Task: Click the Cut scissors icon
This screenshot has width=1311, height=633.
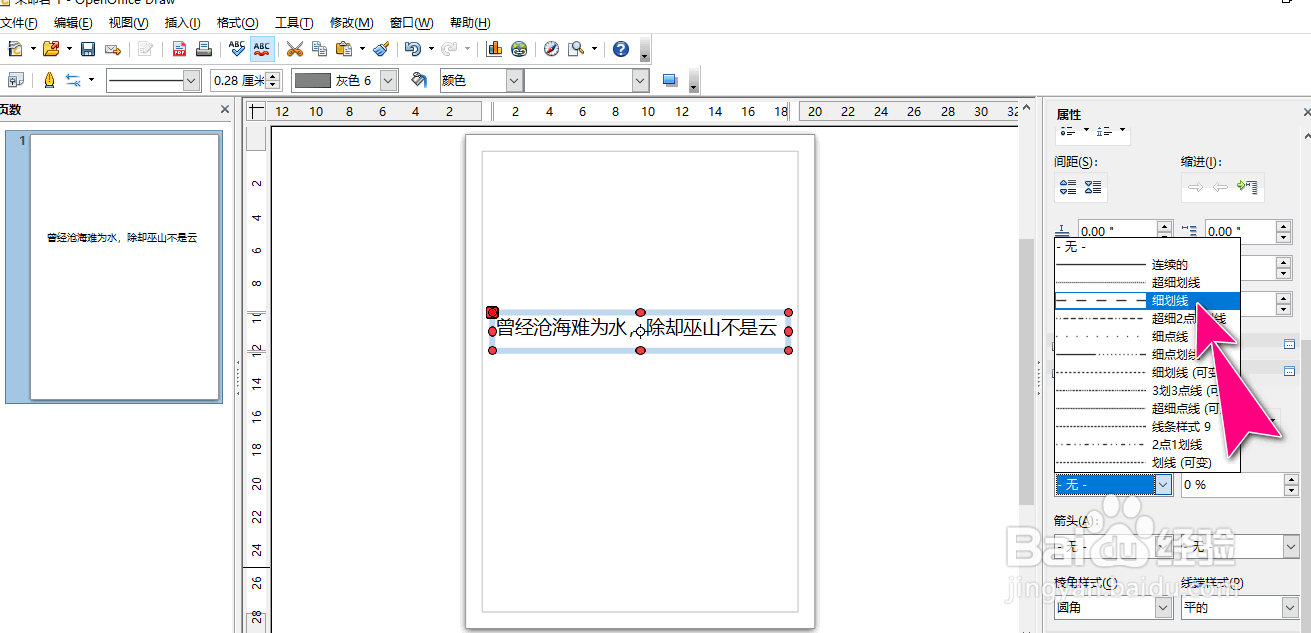Action: pos(293,48)
